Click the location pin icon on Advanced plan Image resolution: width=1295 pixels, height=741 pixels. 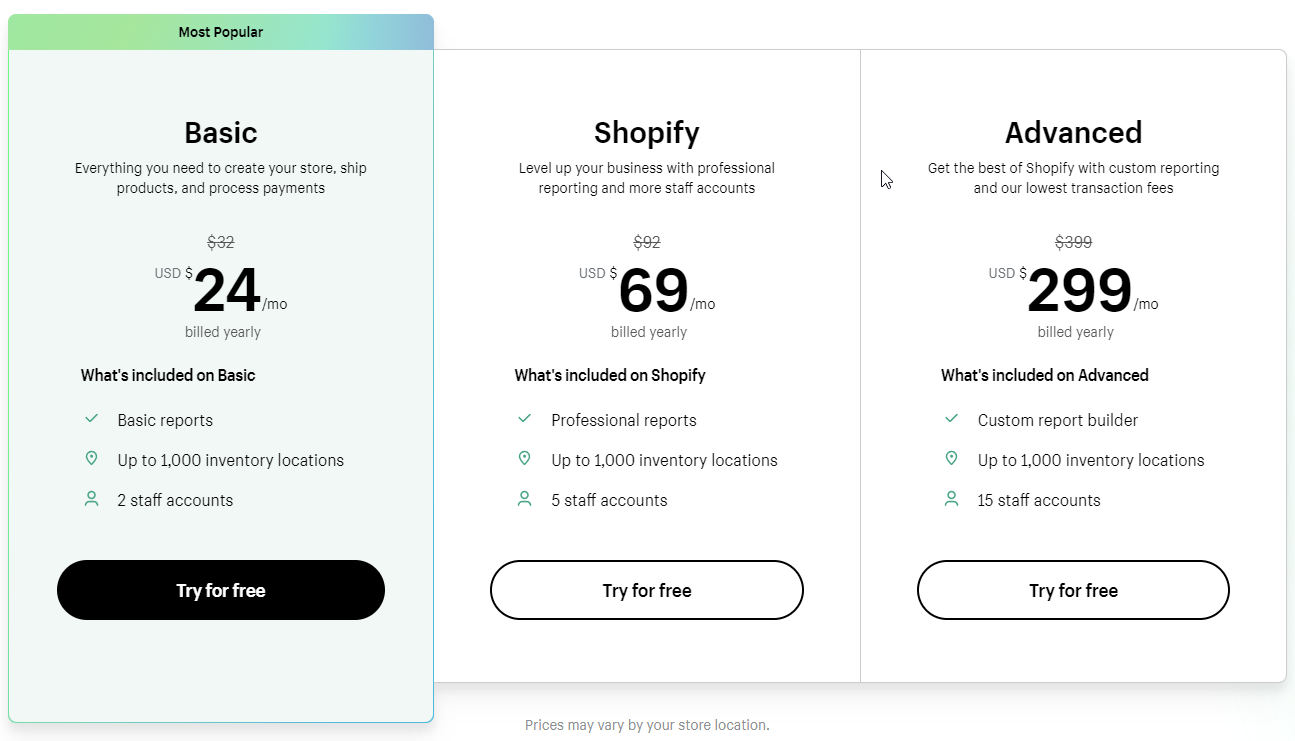[951, 457]
